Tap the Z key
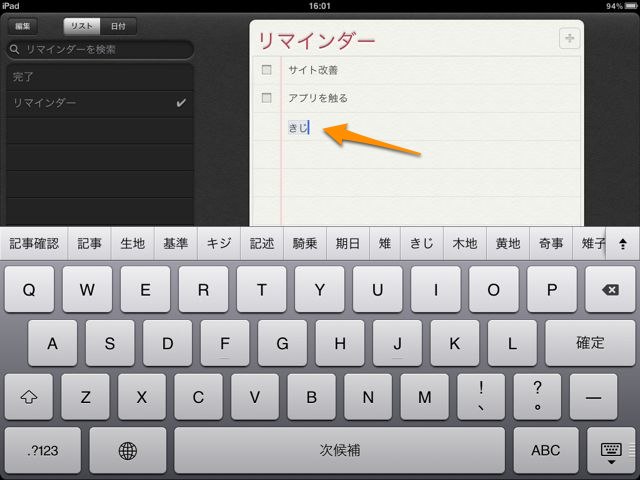The height and width of the screenshot is (480, 640). [85, 397]
